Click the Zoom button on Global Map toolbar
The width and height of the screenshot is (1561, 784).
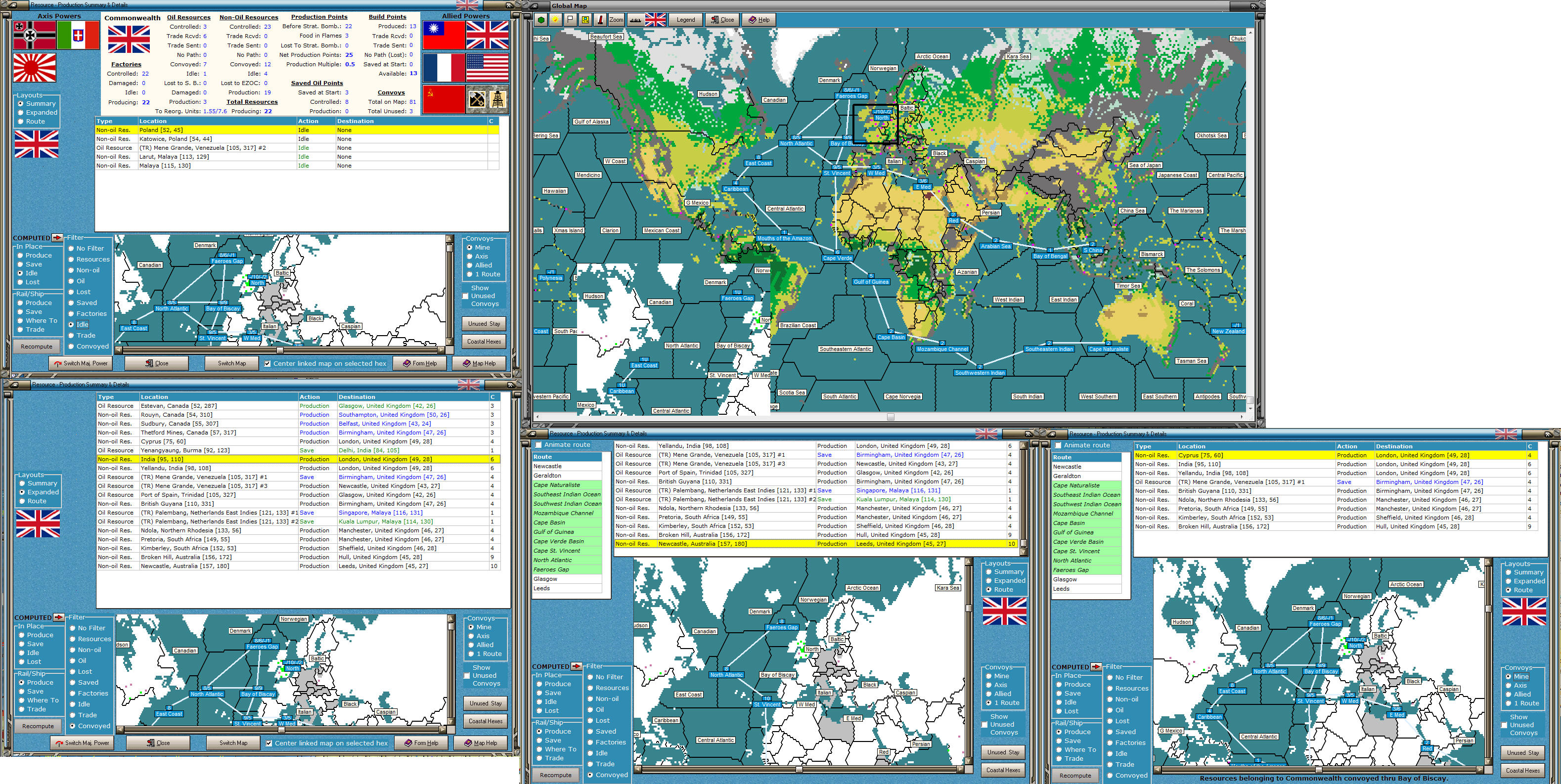(x=616, y=19)
